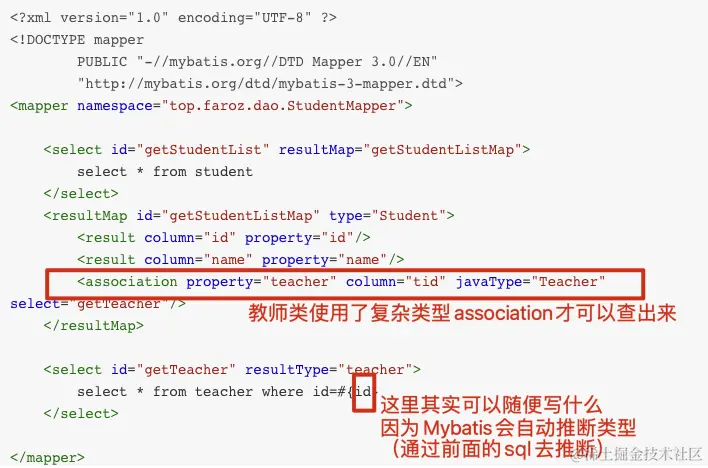708x468 pixels.
Task: Click the 'select * from student' query
Action: [x=165, y=172]
